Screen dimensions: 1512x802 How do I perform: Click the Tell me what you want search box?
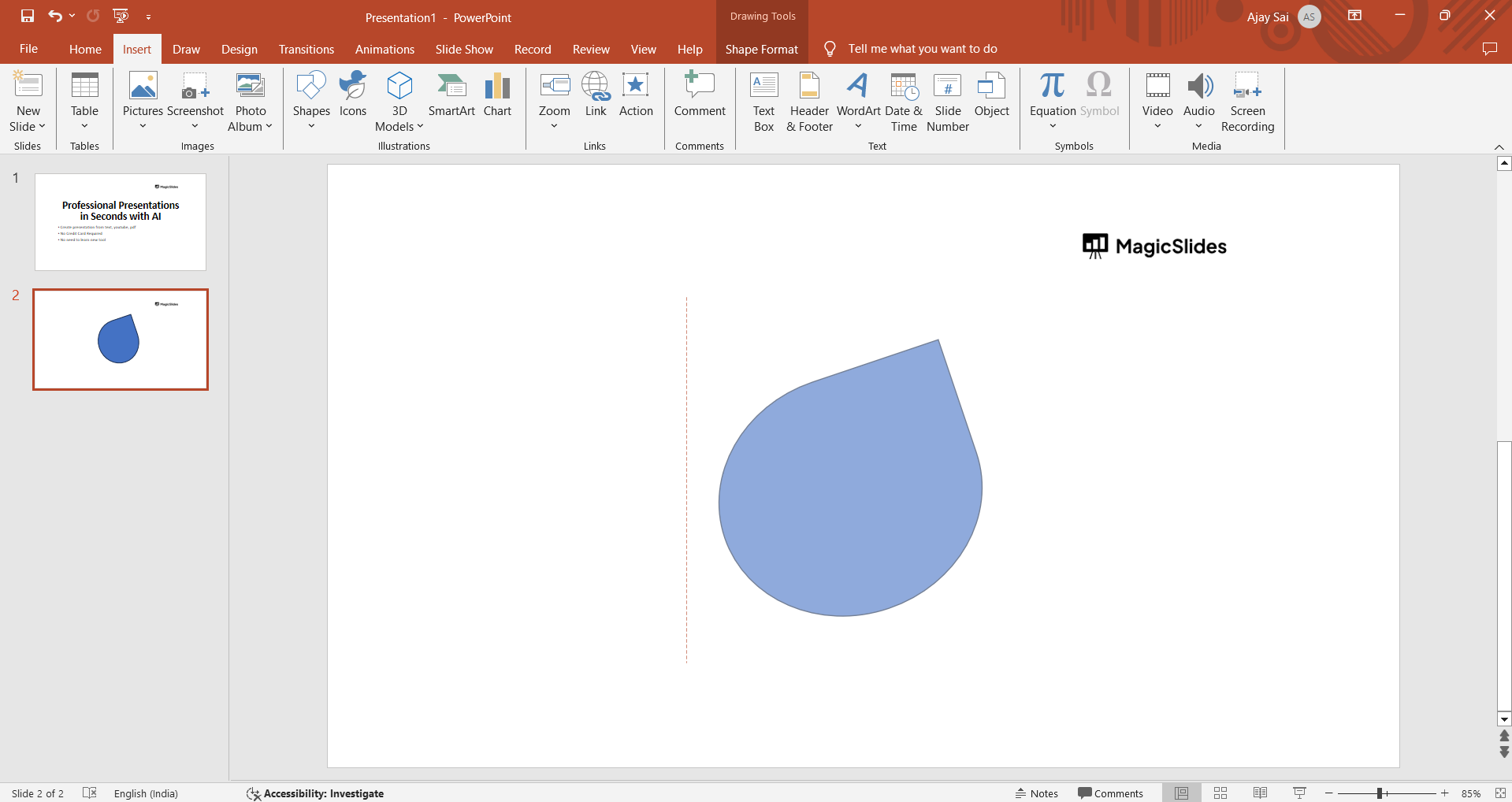[922, 49]
